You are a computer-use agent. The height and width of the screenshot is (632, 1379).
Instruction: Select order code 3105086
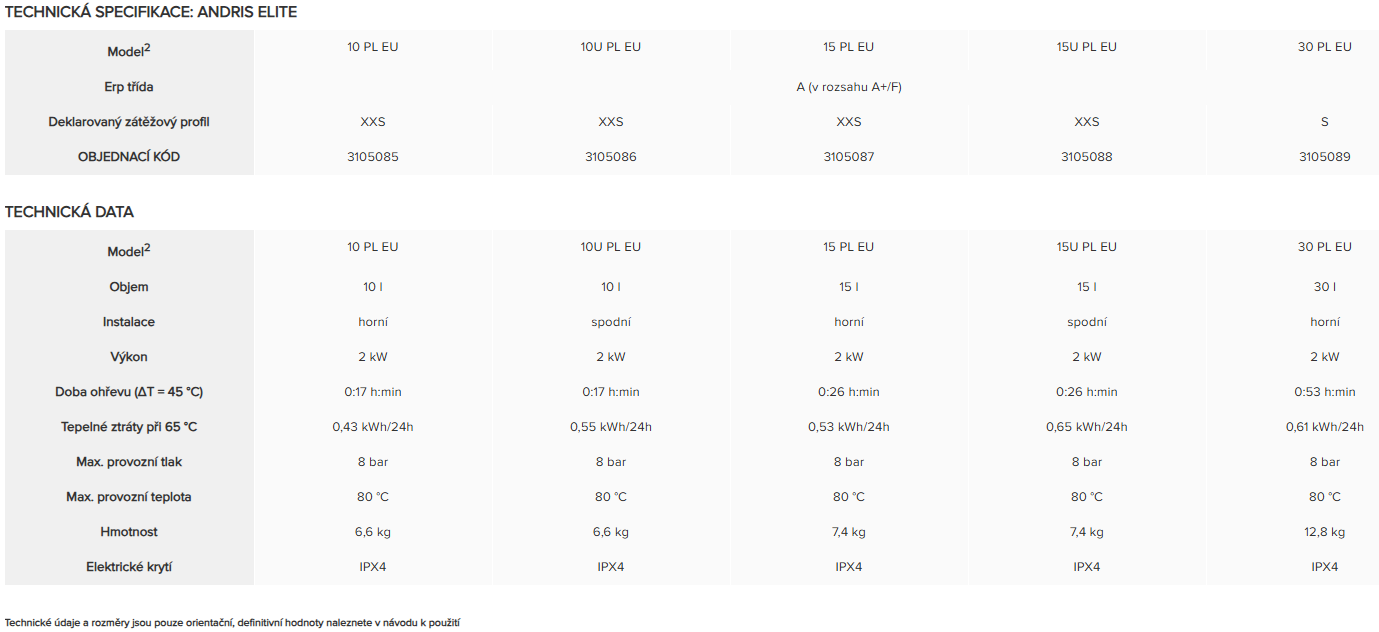point(610,157)
